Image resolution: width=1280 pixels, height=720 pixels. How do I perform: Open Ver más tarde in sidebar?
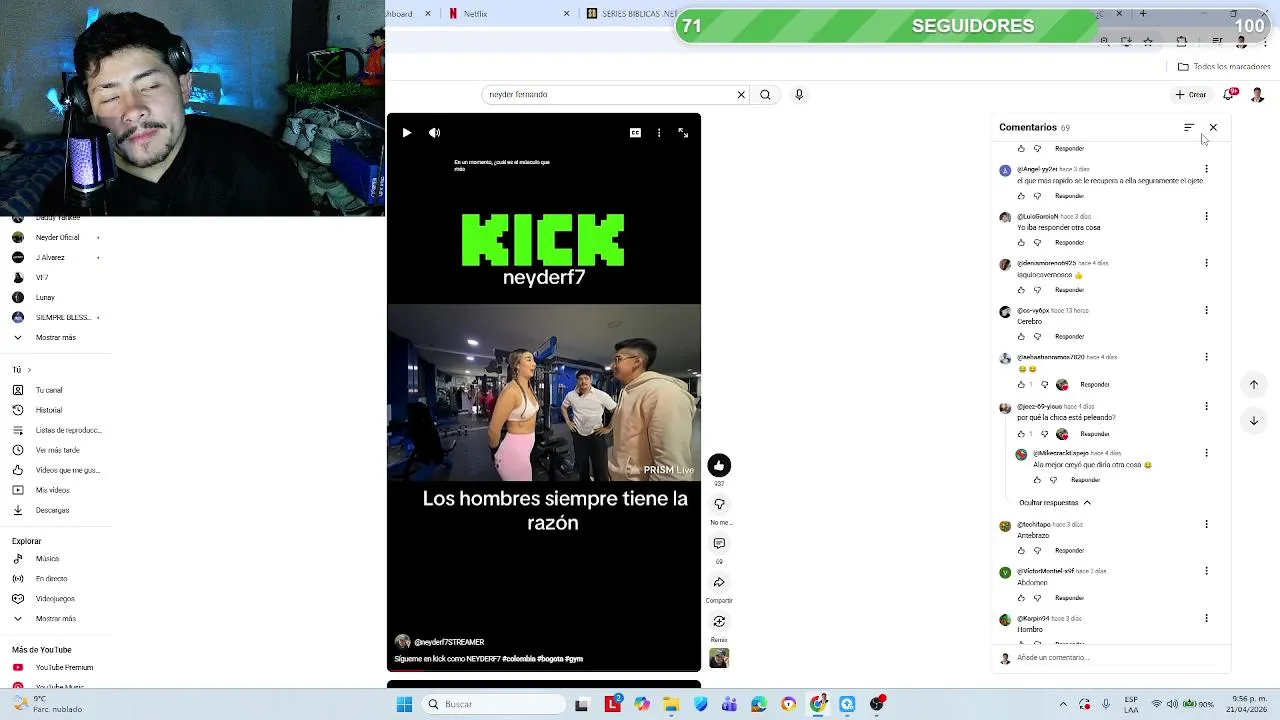[x=56, y=450]
